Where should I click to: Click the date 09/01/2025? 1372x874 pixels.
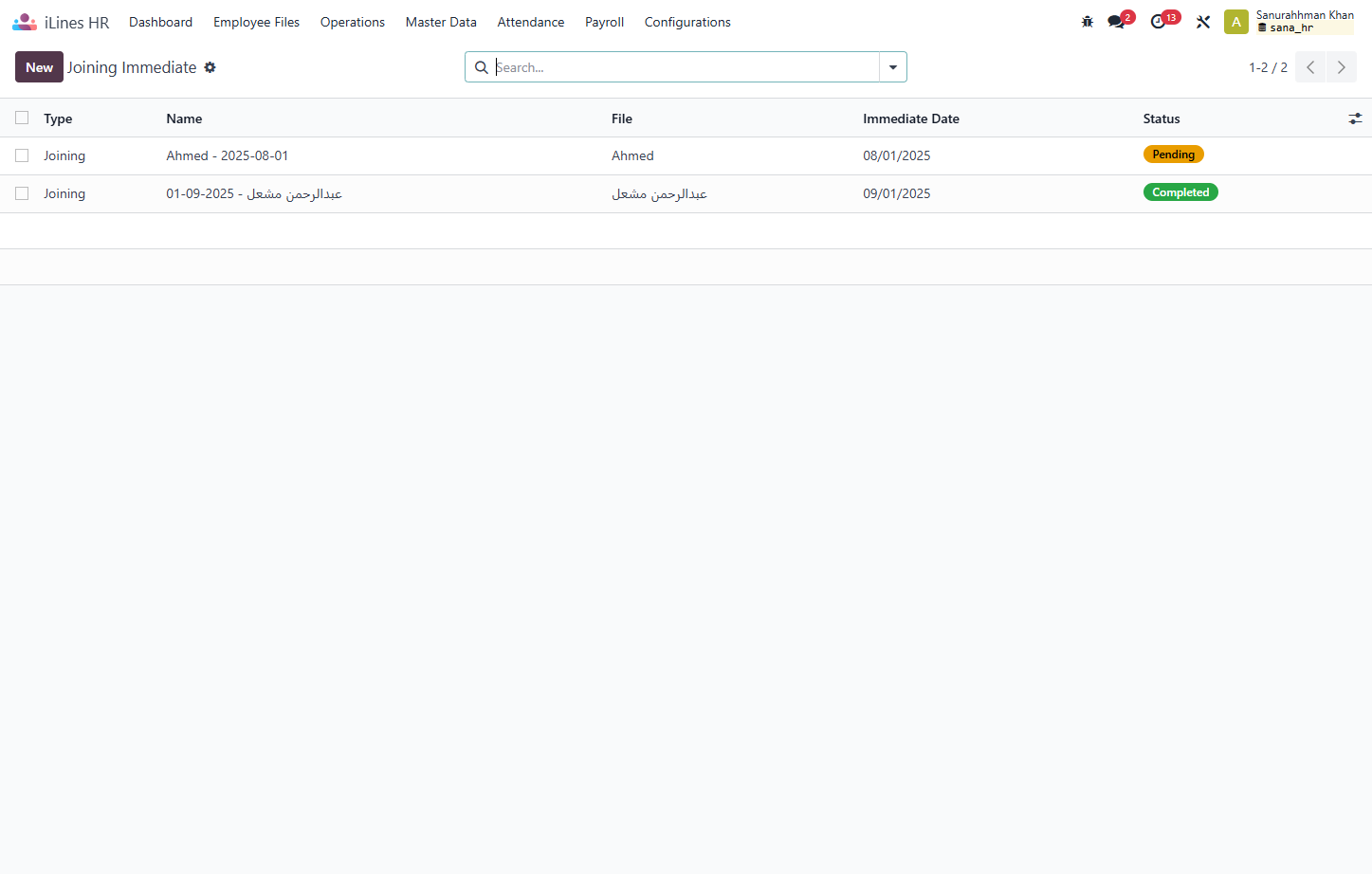[897, 193]
